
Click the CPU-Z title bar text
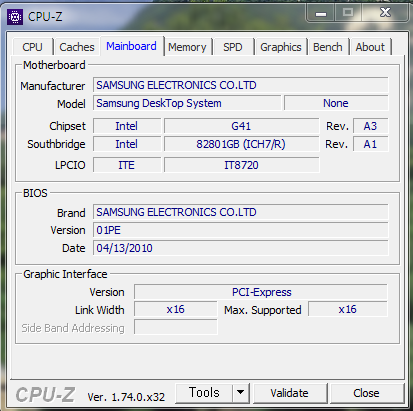(45, 16)
